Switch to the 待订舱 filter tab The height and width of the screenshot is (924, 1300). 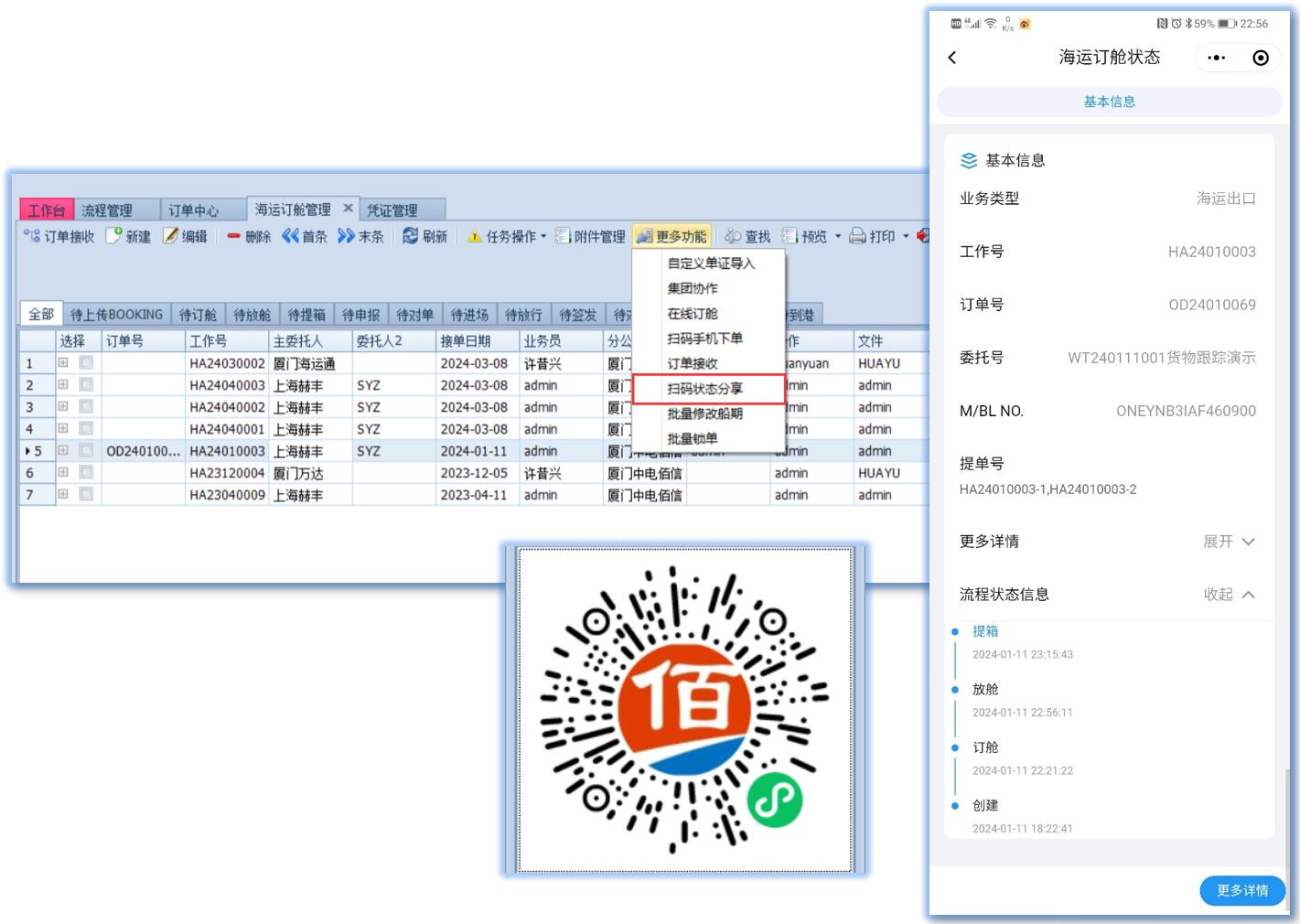(x=198, y=315)
